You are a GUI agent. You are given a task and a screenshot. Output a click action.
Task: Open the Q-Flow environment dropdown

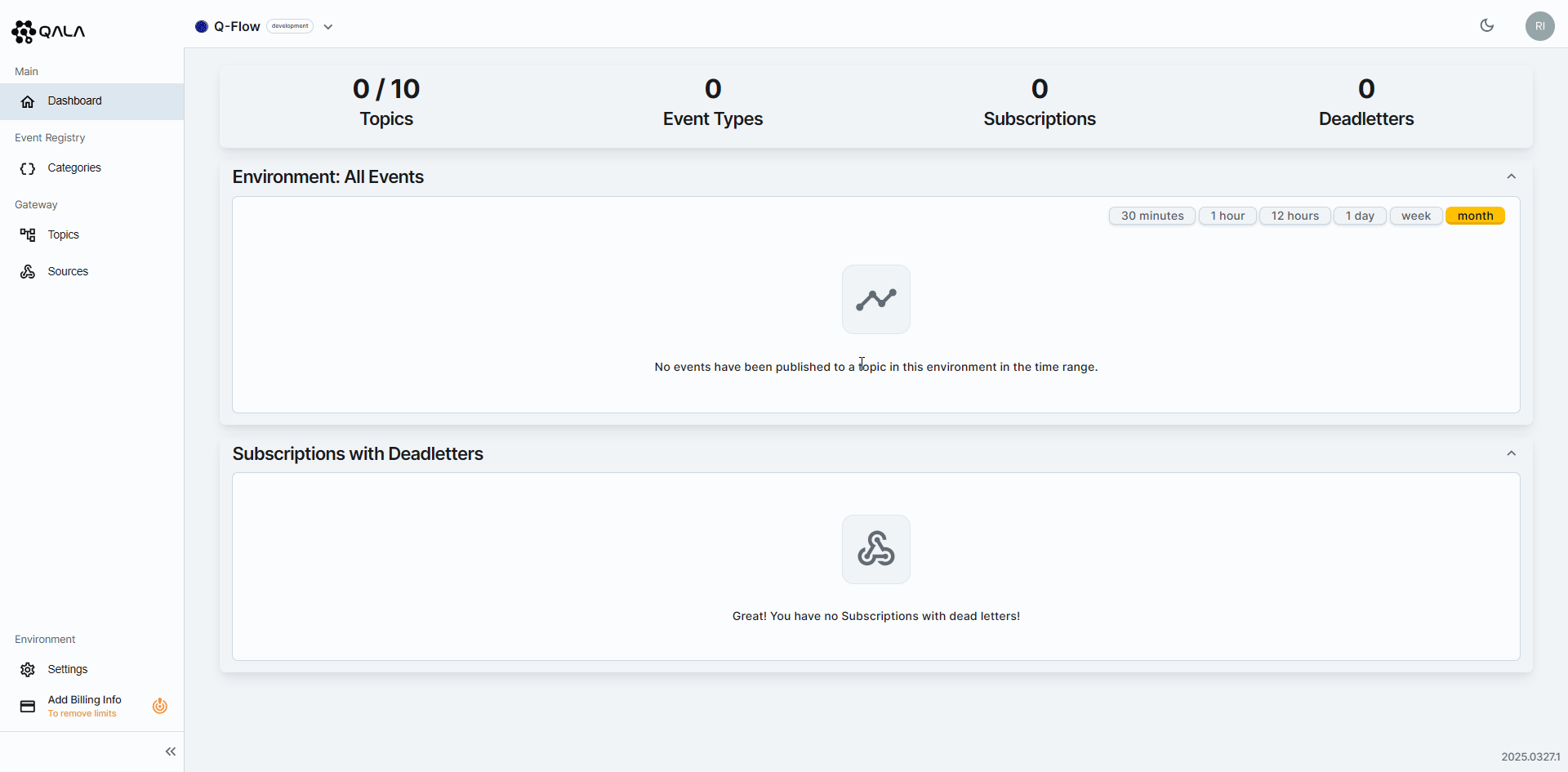(327, 27)
